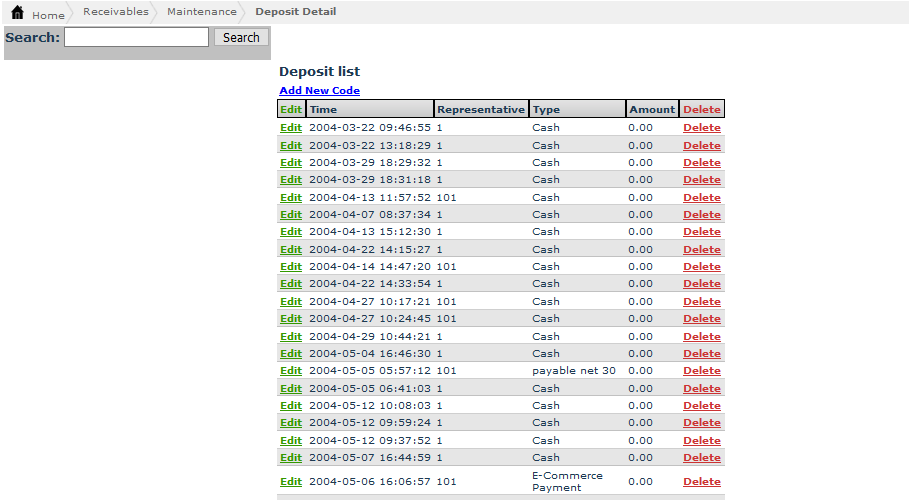Click the Amount column header
The image size is (909, 500).
point(651,110)
